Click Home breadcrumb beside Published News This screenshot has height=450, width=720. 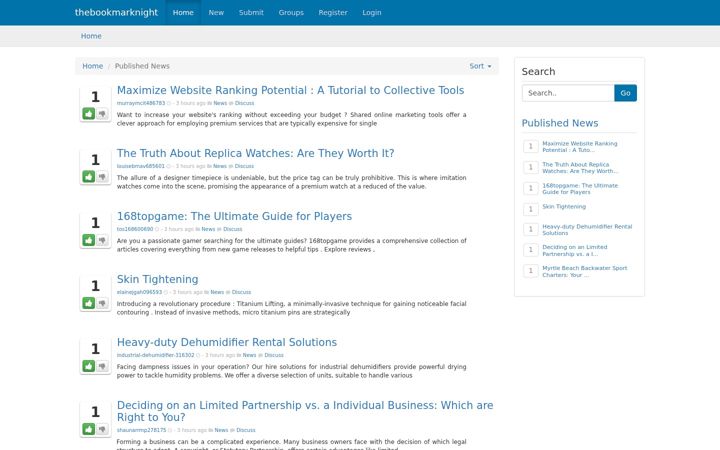pos(93,66)
